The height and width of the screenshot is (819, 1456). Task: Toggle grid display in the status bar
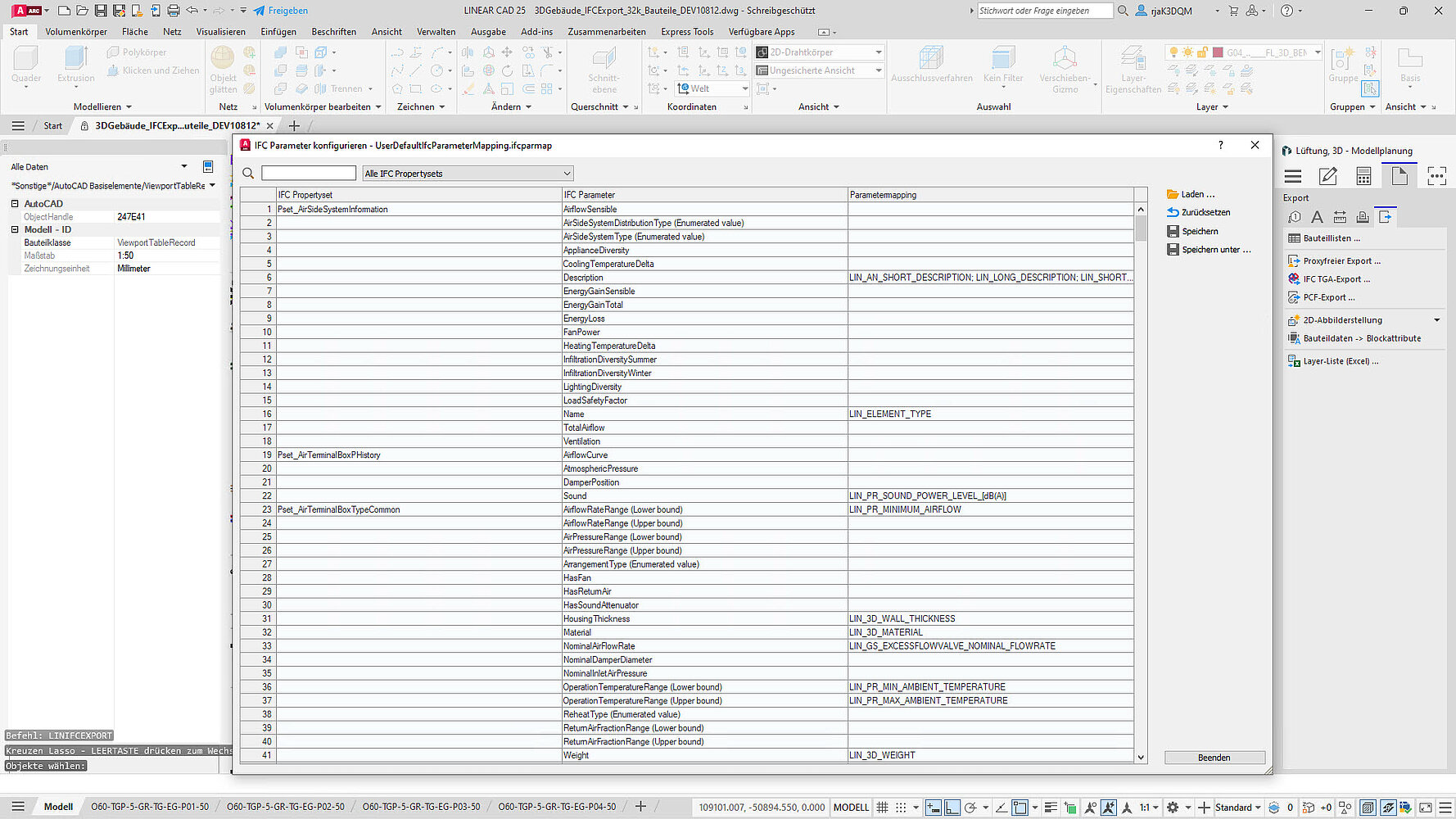click(882, 808)
